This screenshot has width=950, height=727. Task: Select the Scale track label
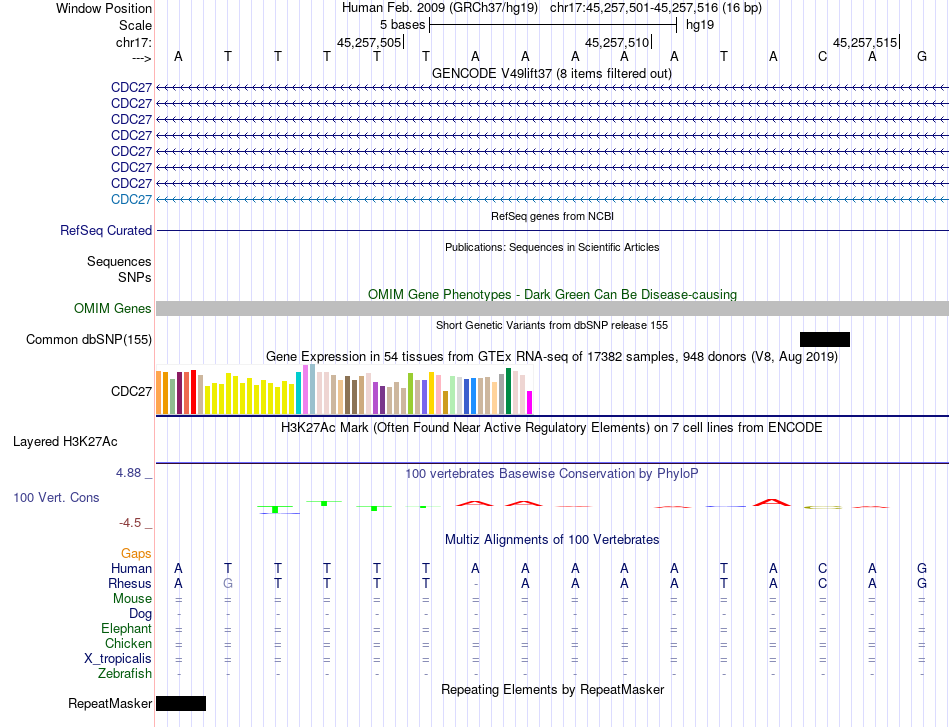[135, 25]
